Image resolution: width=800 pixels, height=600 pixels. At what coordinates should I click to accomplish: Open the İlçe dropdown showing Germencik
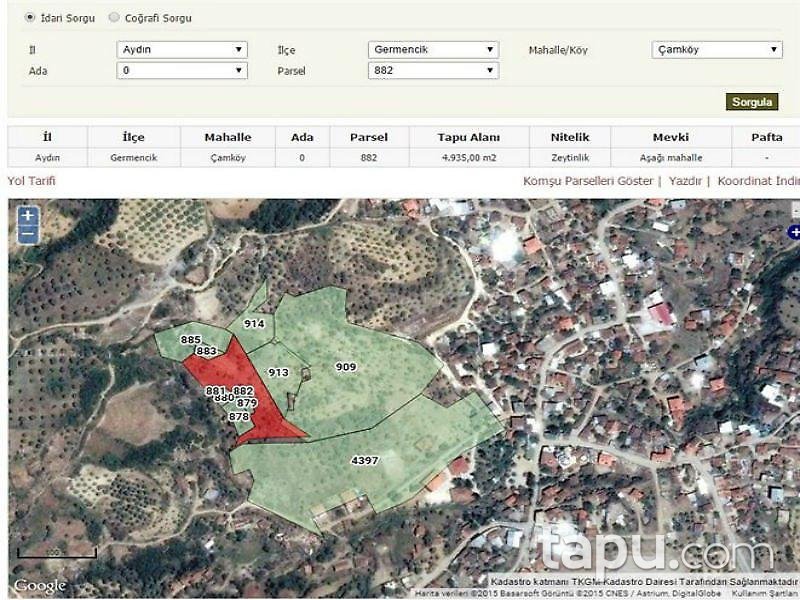point(433,49)
